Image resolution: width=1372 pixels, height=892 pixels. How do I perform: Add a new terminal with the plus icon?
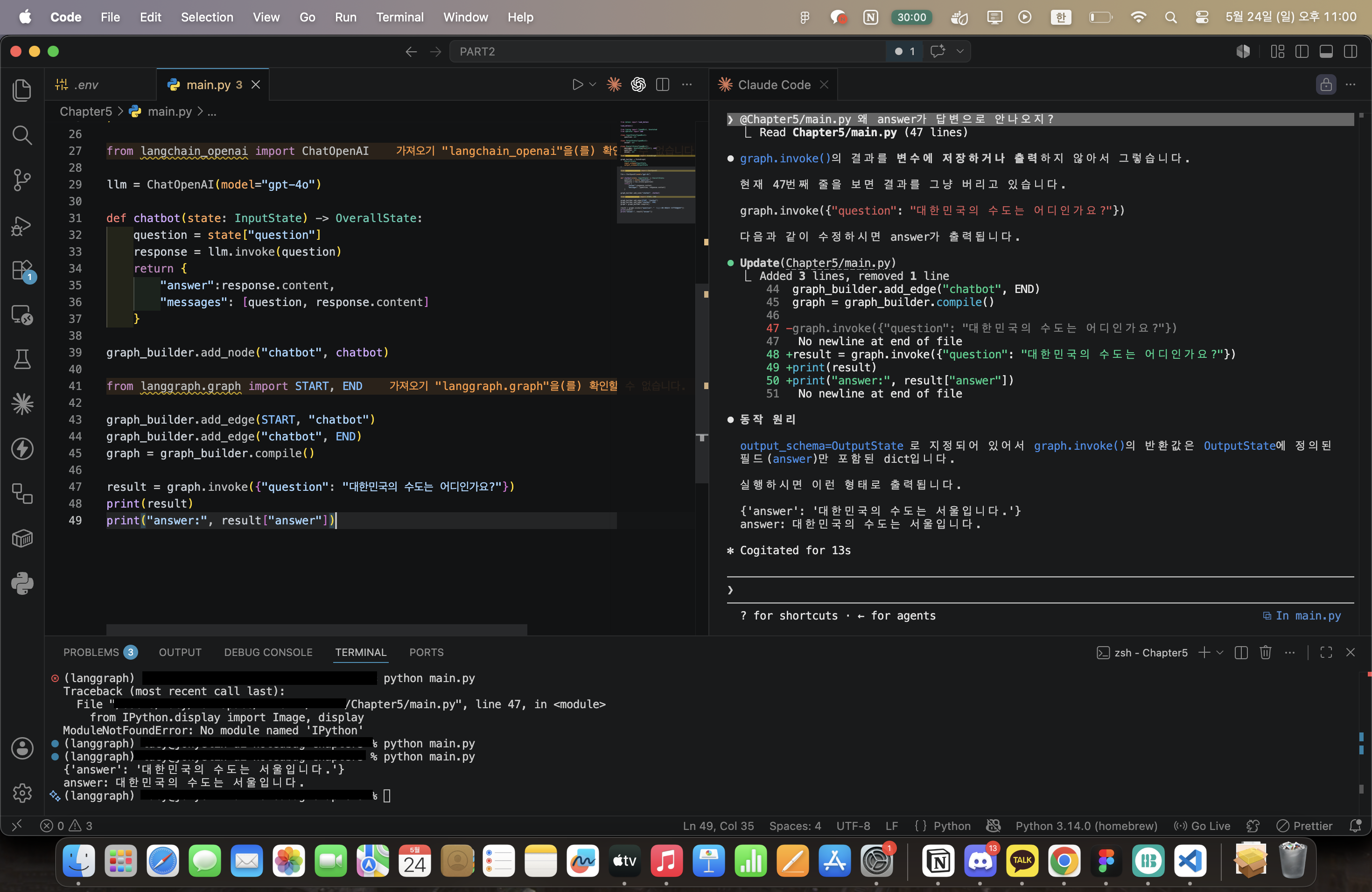click(1204, 652)
